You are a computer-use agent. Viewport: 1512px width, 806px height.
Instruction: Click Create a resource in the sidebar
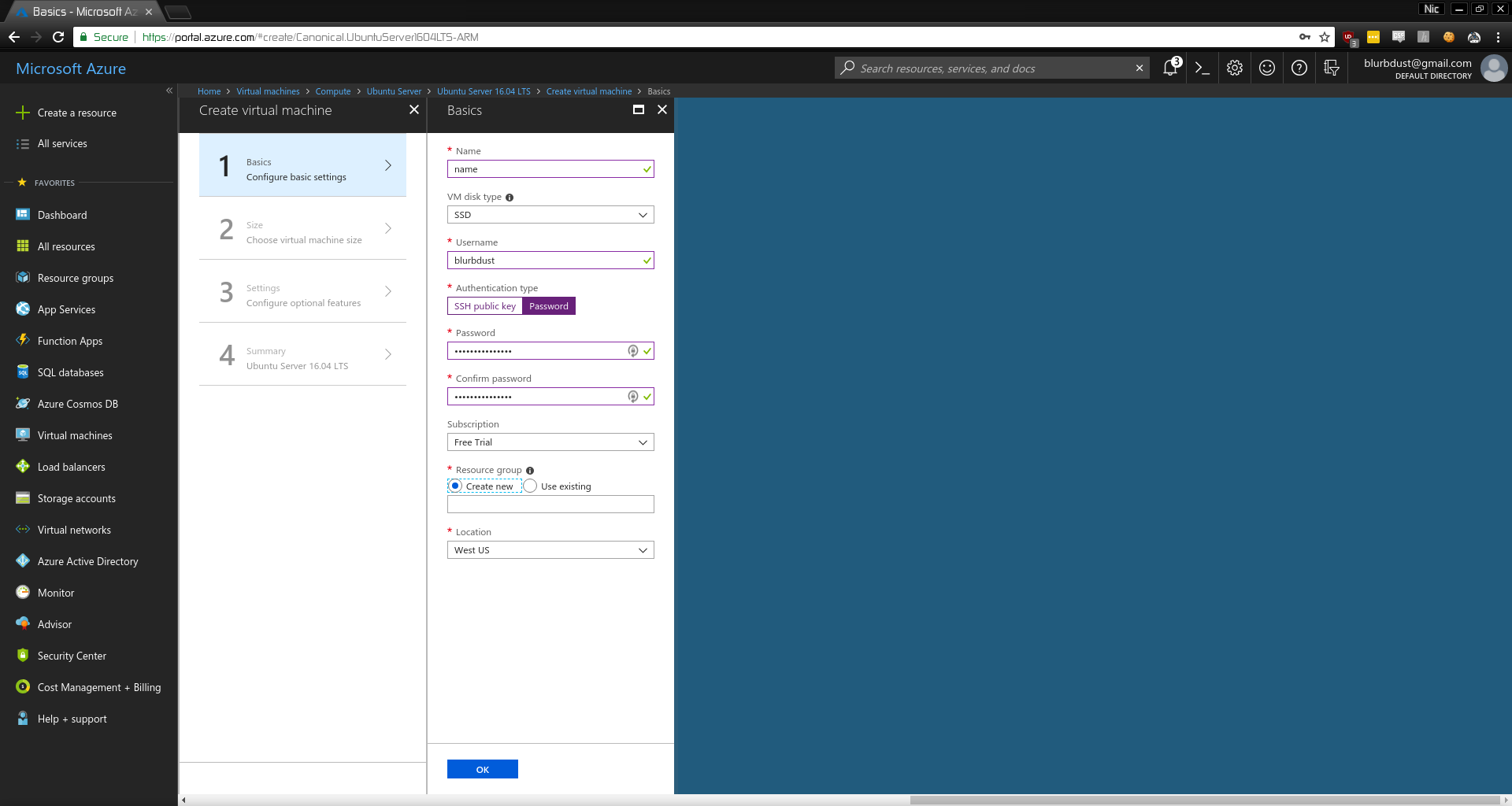tap(76, 113)
